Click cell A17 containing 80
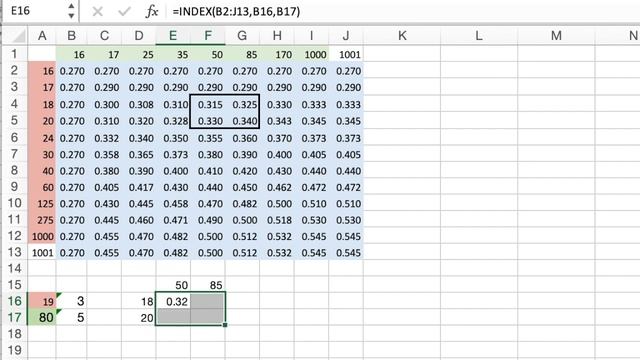This screenshot has height=360, width=640. pyautogui.click(x=42, y=318)
